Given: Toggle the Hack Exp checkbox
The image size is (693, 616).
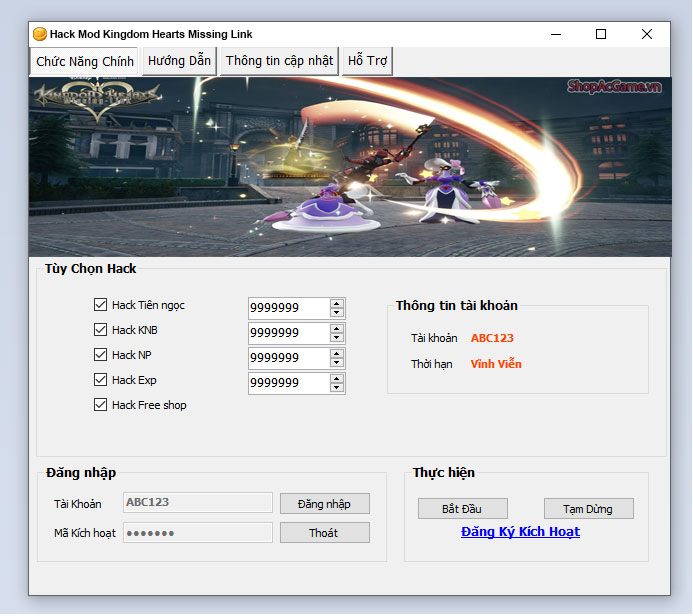Looking at the screenshot, I should click(x=100, y=380).
